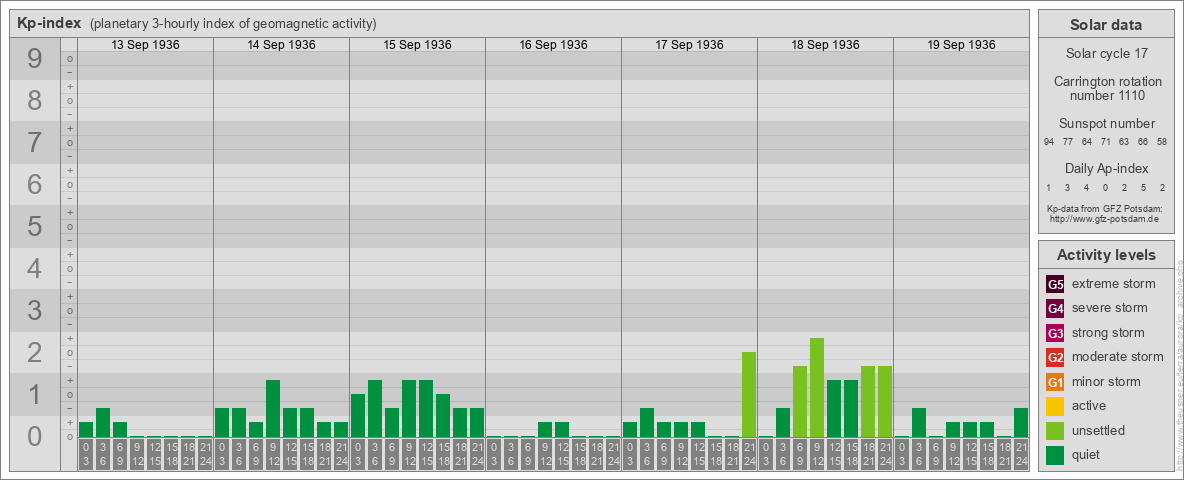
Task: Click the 'extreme storm' legend label
Action: [x=1114, y=284]
